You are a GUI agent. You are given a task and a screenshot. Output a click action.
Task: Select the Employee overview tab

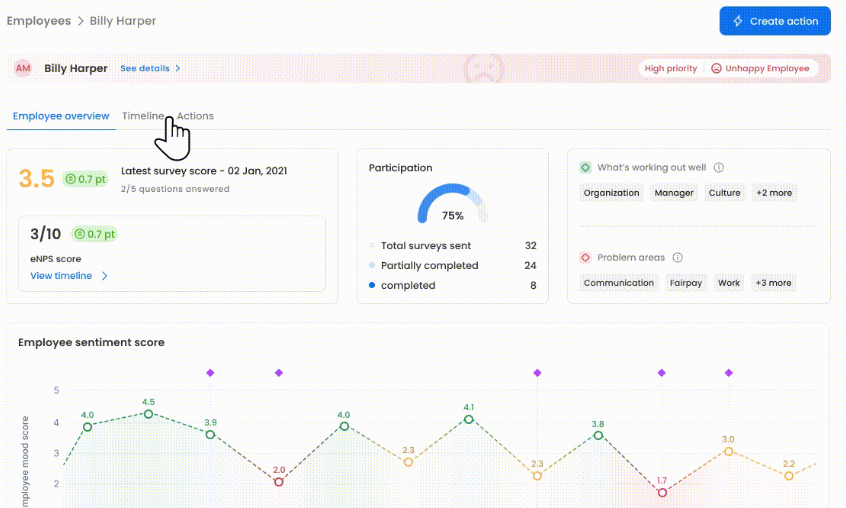coord(61,116)
